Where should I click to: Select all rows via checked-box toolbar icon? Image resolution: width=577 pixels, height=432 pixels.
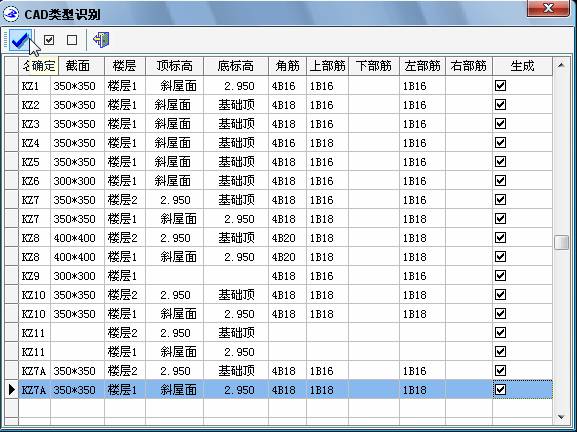click(49, 40)
